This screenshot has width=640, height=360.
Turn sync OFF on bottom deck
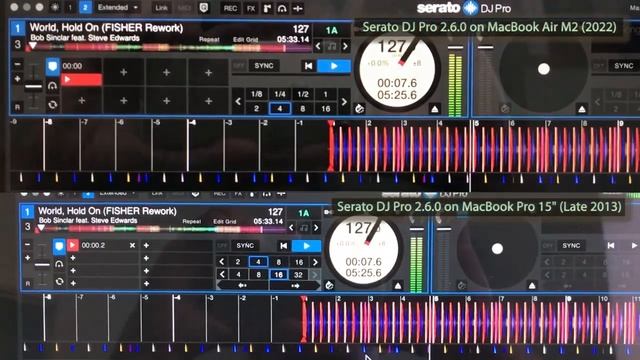coord(222,246)
